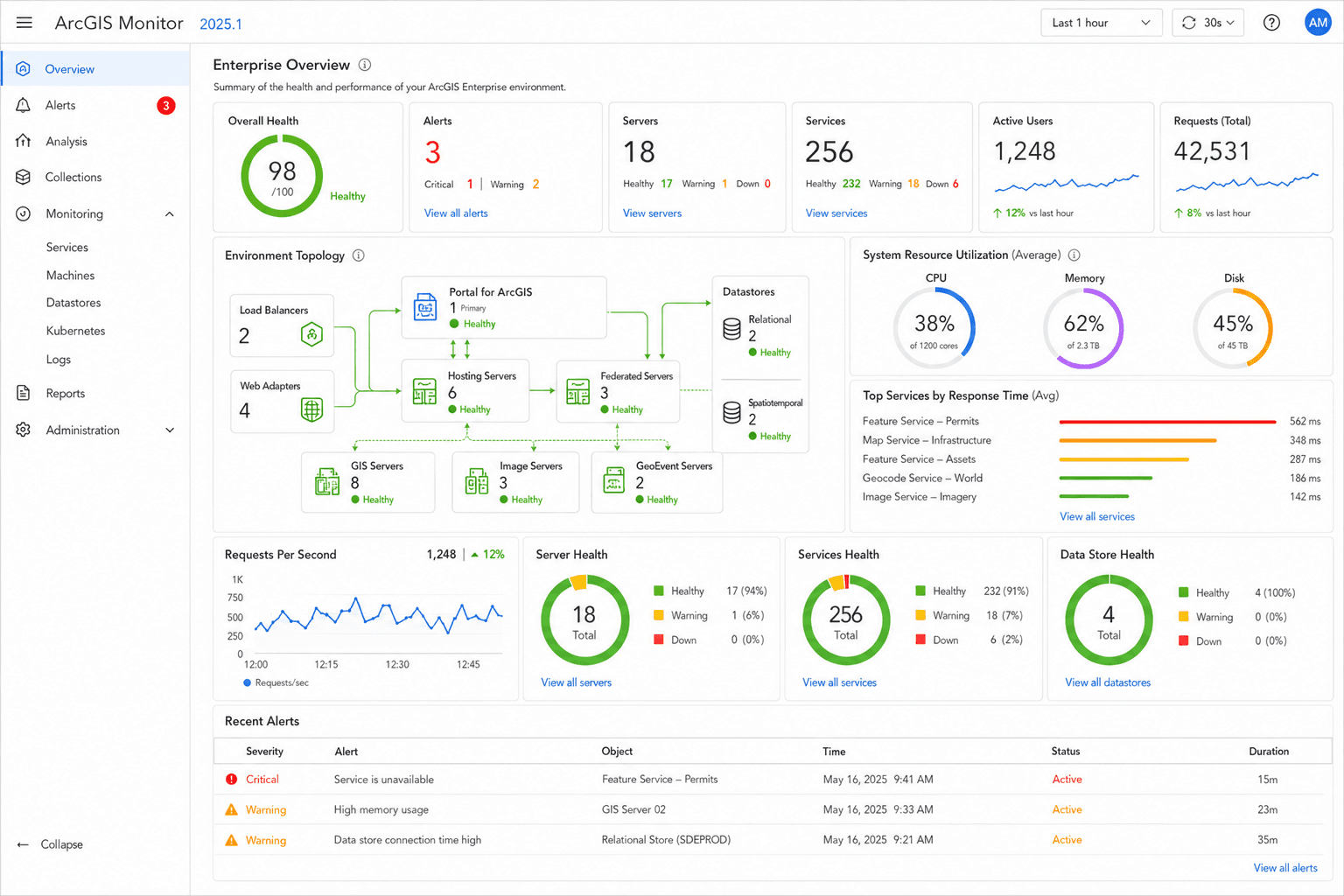Click View all services under Top Services
The width and height of the screenshot is (1344, 896).
coord(1097,517)
